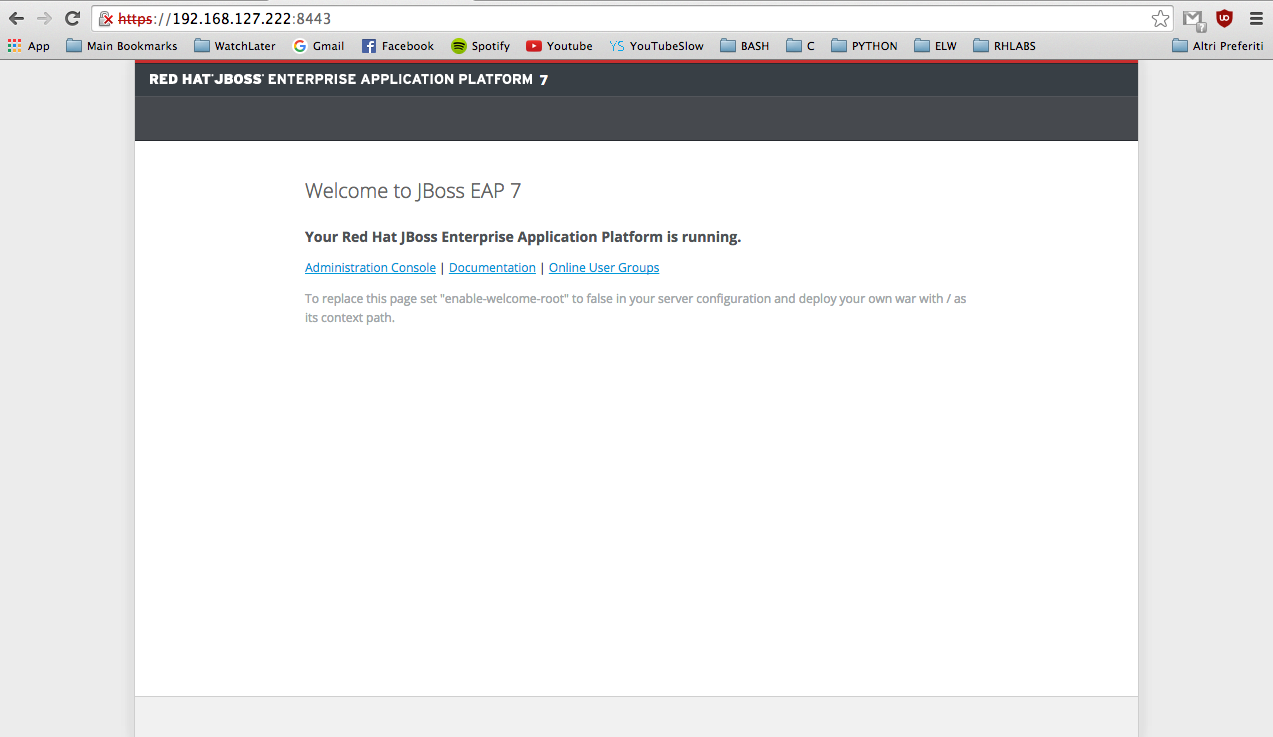The width and height of the screenshot is (1273, 737).
Task: Open the Main Bookmarks folder
Action: pos(121,46)
